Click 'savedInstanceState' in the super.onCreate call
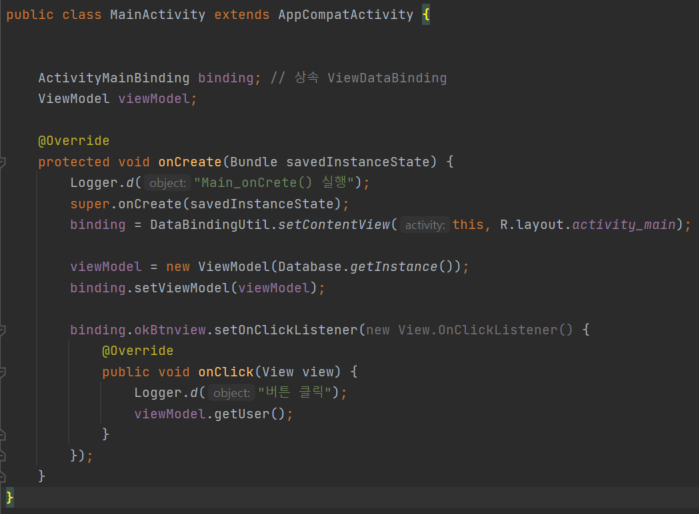Viewport: 699px width, 514px height. tap(262, 204)
